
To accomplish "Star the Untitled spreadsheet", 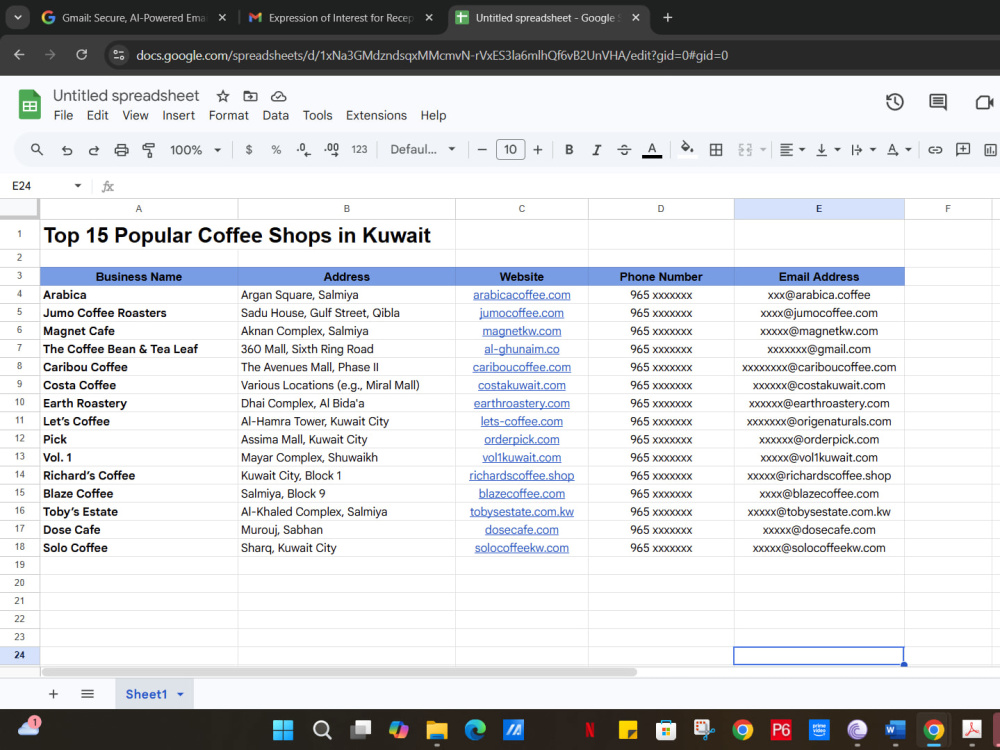I will tap(223, 96).
